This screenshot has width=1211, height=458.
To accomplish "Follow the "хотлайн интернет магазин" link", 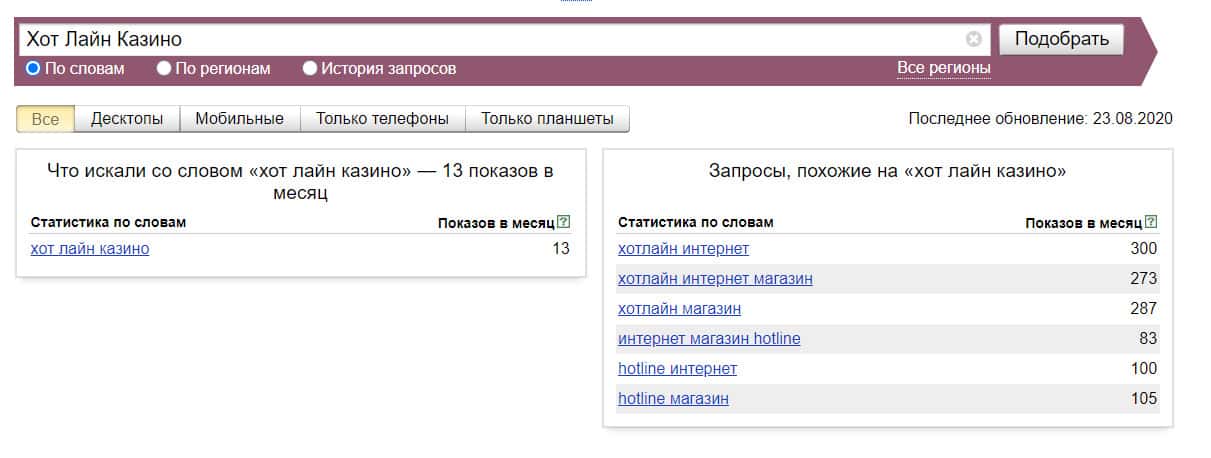I will tap(715, 279).
